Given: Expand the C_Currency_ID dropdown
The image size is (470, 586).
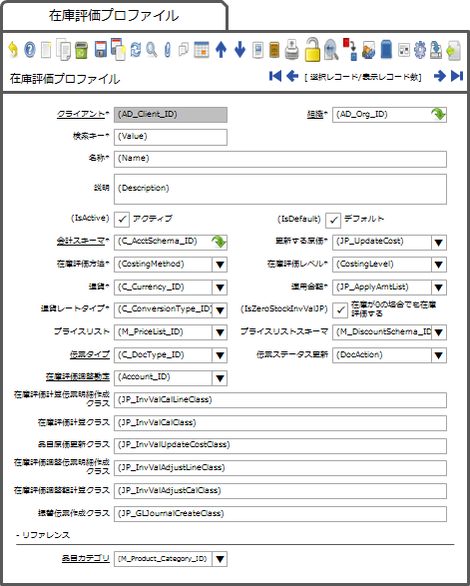Looking at the screenshot, I should pos(220,287).
